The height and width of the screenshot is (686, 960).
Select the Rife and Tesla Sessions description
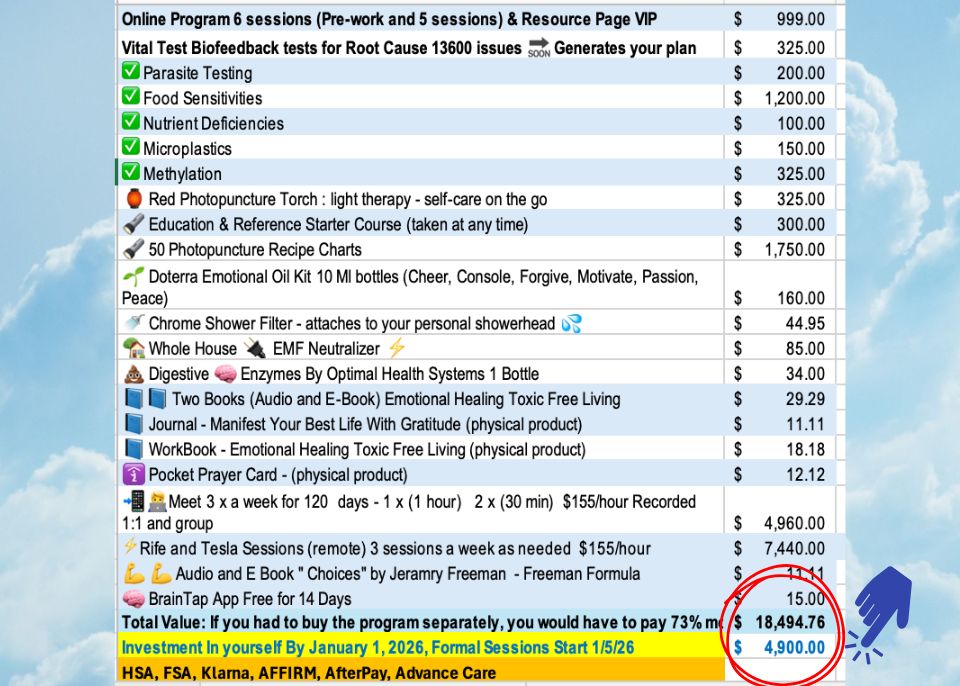click(x=395, y=548)
